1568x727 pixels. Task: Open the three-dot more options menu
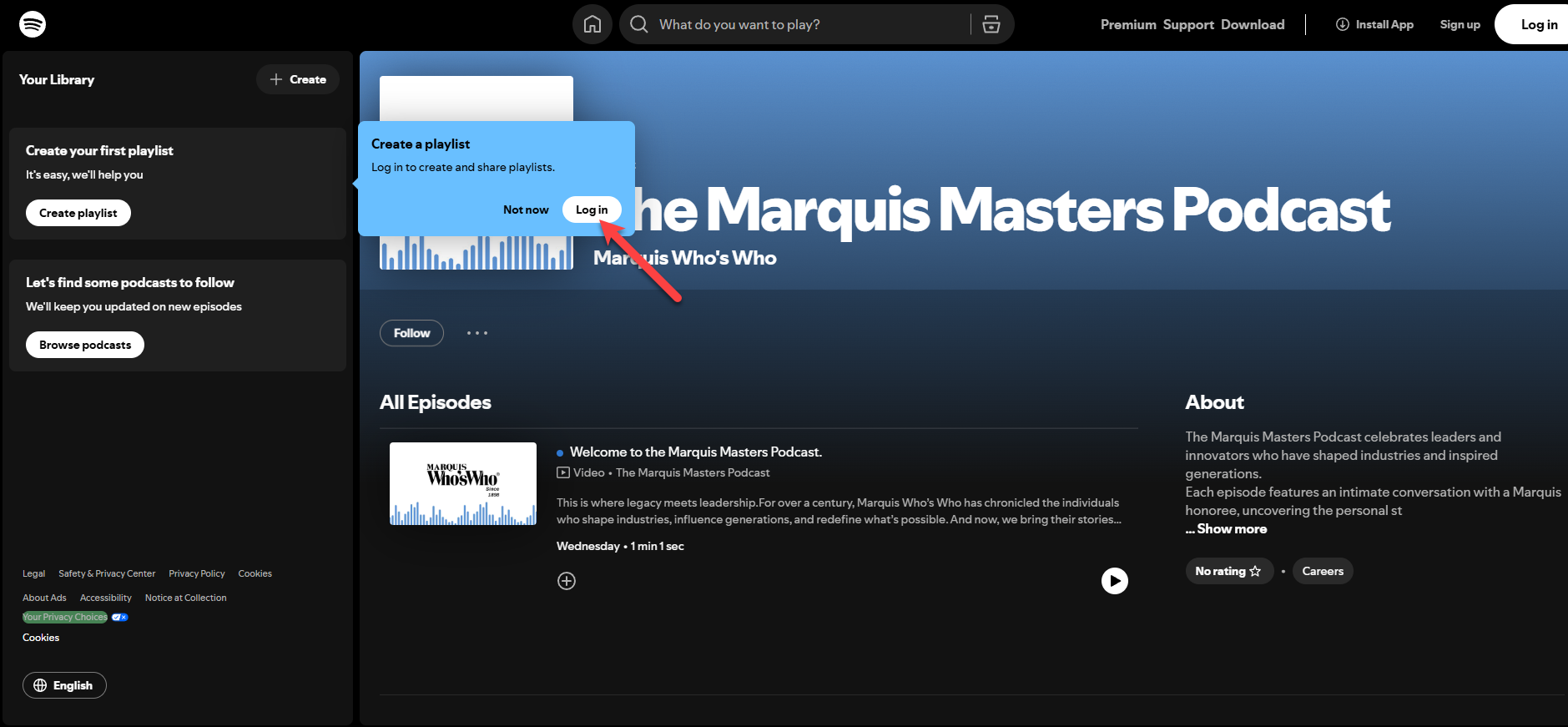(477, 333)
